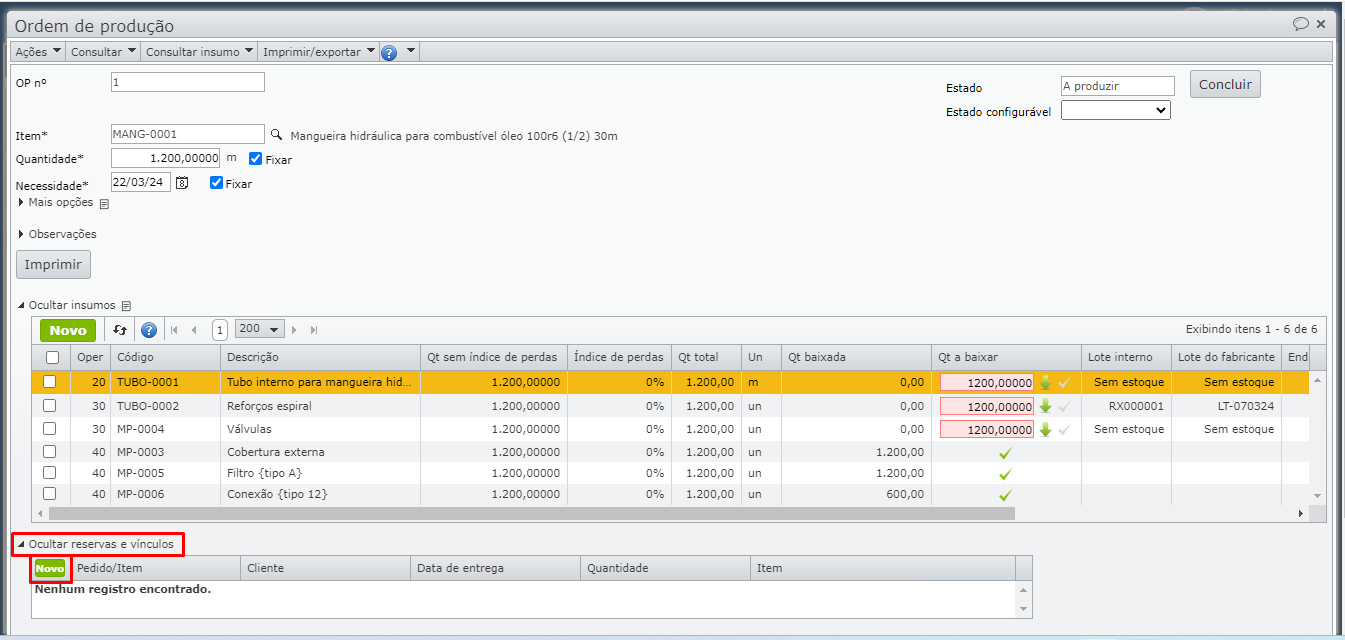Click green download arrow for TUBO-0001 row
Image resolution: width=1345 pixels, height=640 pixels.
tap(1045, 382)
